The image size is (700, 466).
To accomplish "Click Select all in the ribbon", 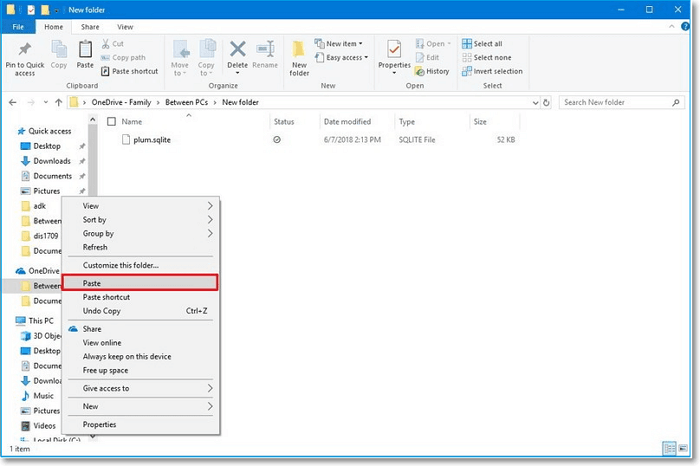I will pos(487,44).
